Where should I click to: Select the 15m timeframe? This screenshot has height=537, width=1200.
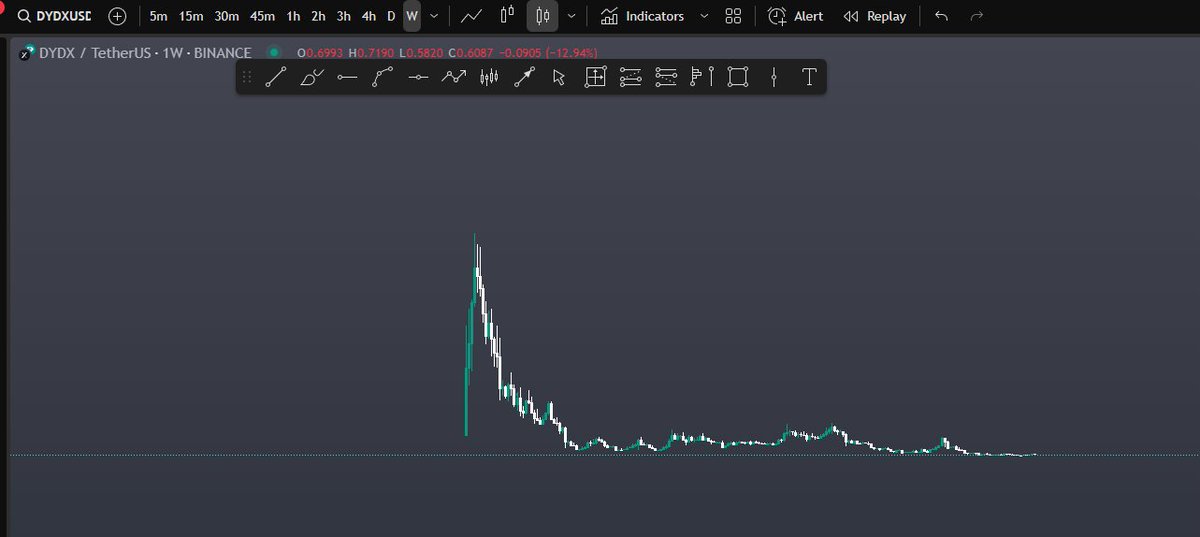(191, 16)
